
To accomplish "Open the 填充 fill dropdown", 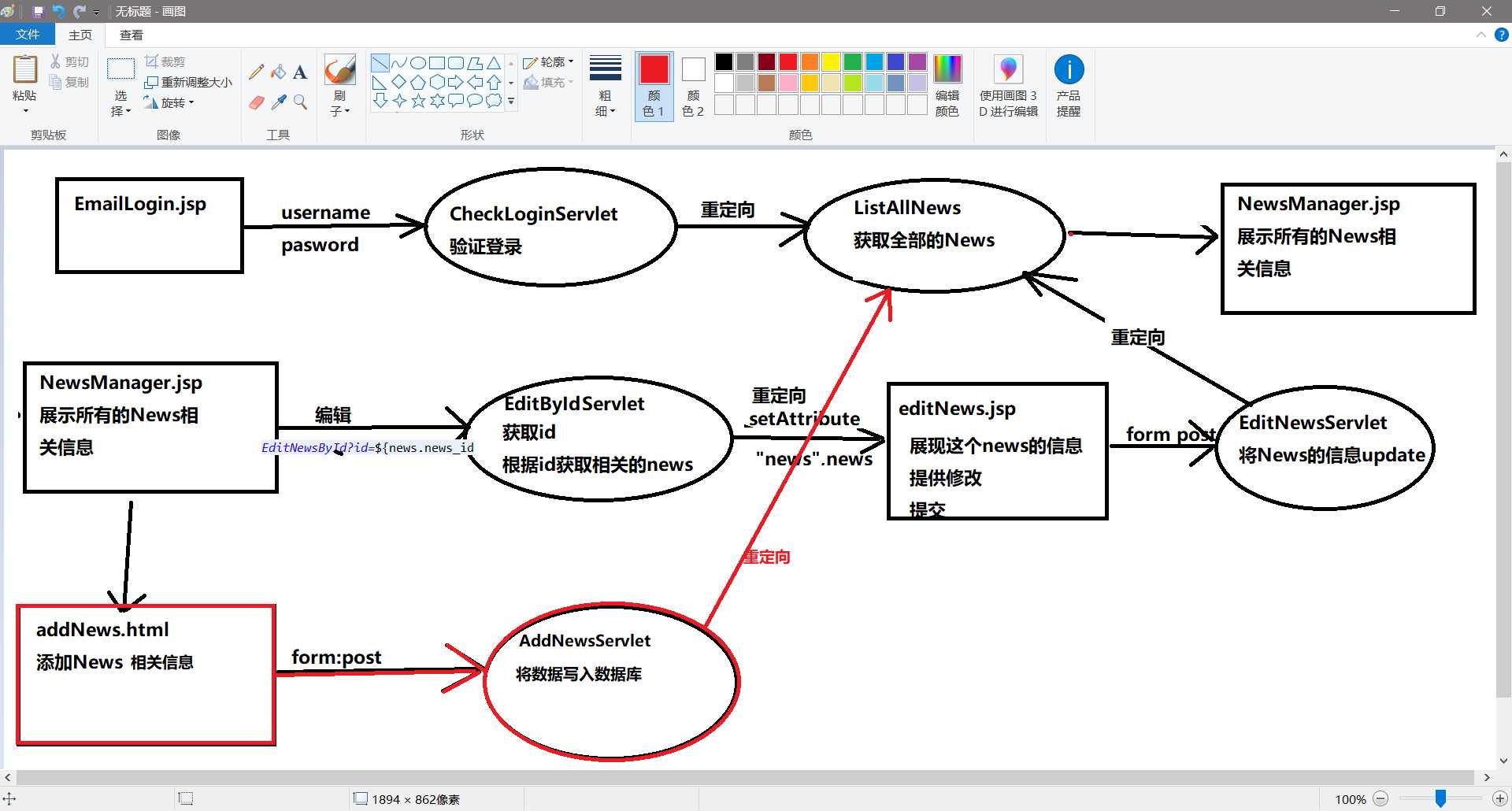I will click(549, 82).
